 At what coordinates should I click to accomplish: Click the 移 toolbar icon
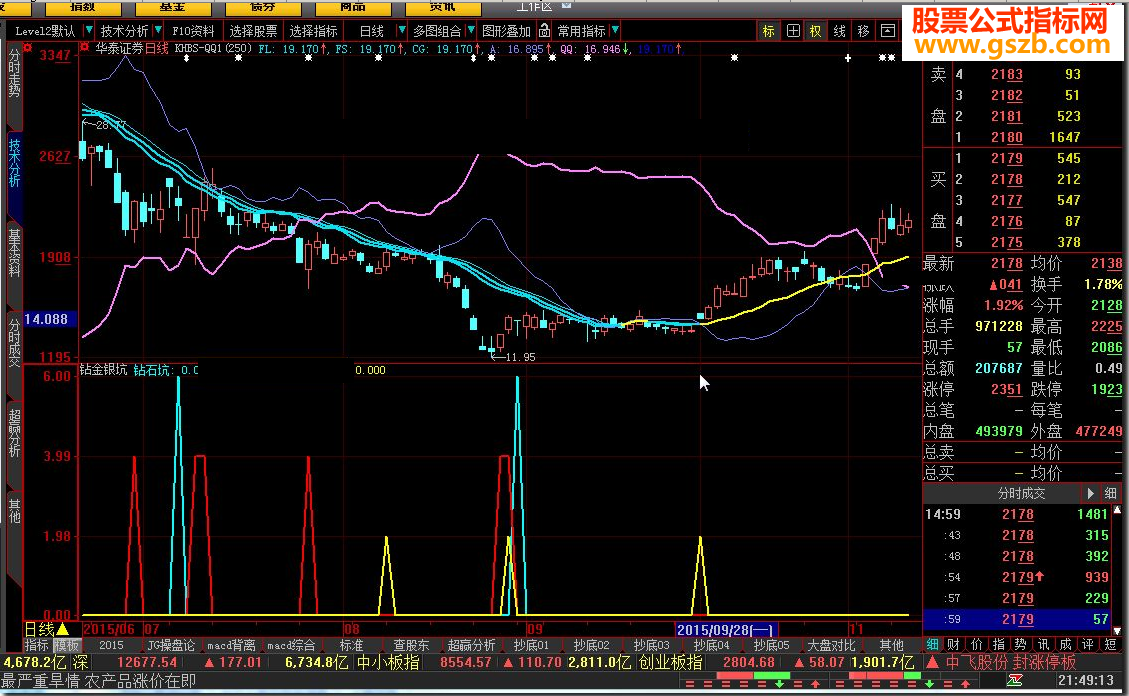click(x=863, y=31)
